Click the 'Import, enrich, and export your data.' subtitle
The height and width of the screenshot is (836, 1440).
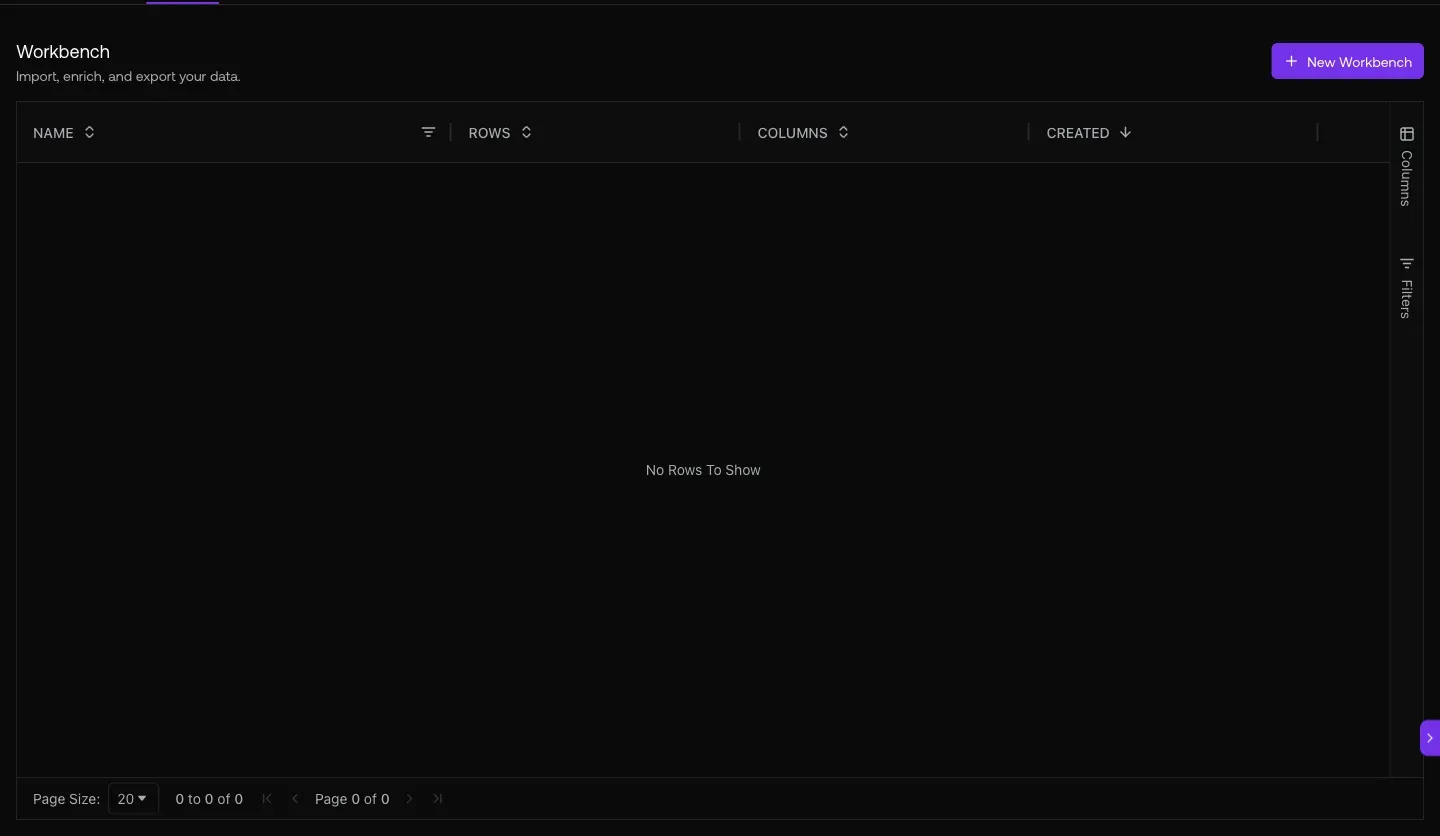[128, 76]
